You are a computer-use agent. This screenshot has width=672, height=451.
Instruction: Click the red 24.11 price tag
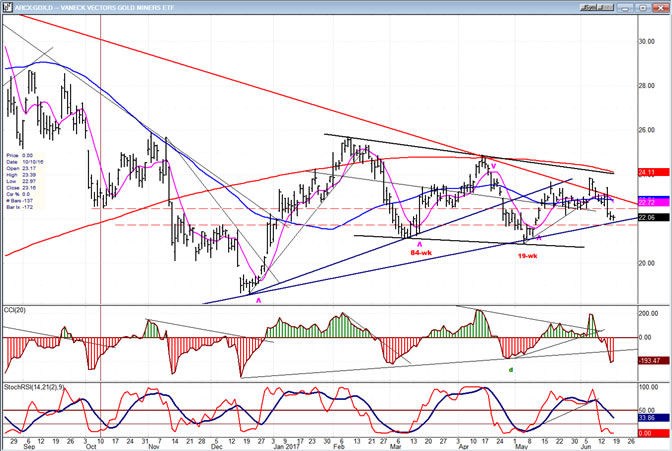(653, 172)
